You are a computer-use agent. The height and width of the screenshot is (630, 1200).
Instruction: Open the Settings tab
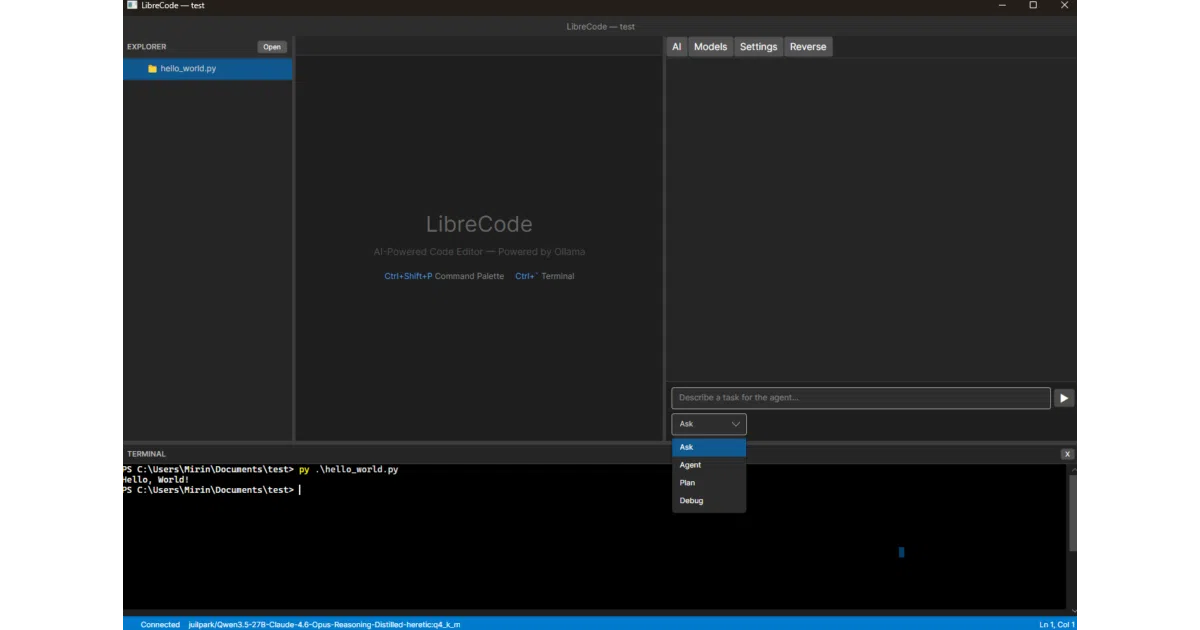[x=758, y=47]
